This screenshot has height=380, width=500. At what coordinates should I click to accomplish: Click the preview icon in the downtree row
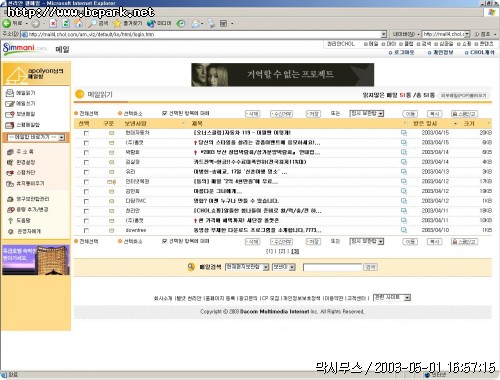(x=404, y=230)
